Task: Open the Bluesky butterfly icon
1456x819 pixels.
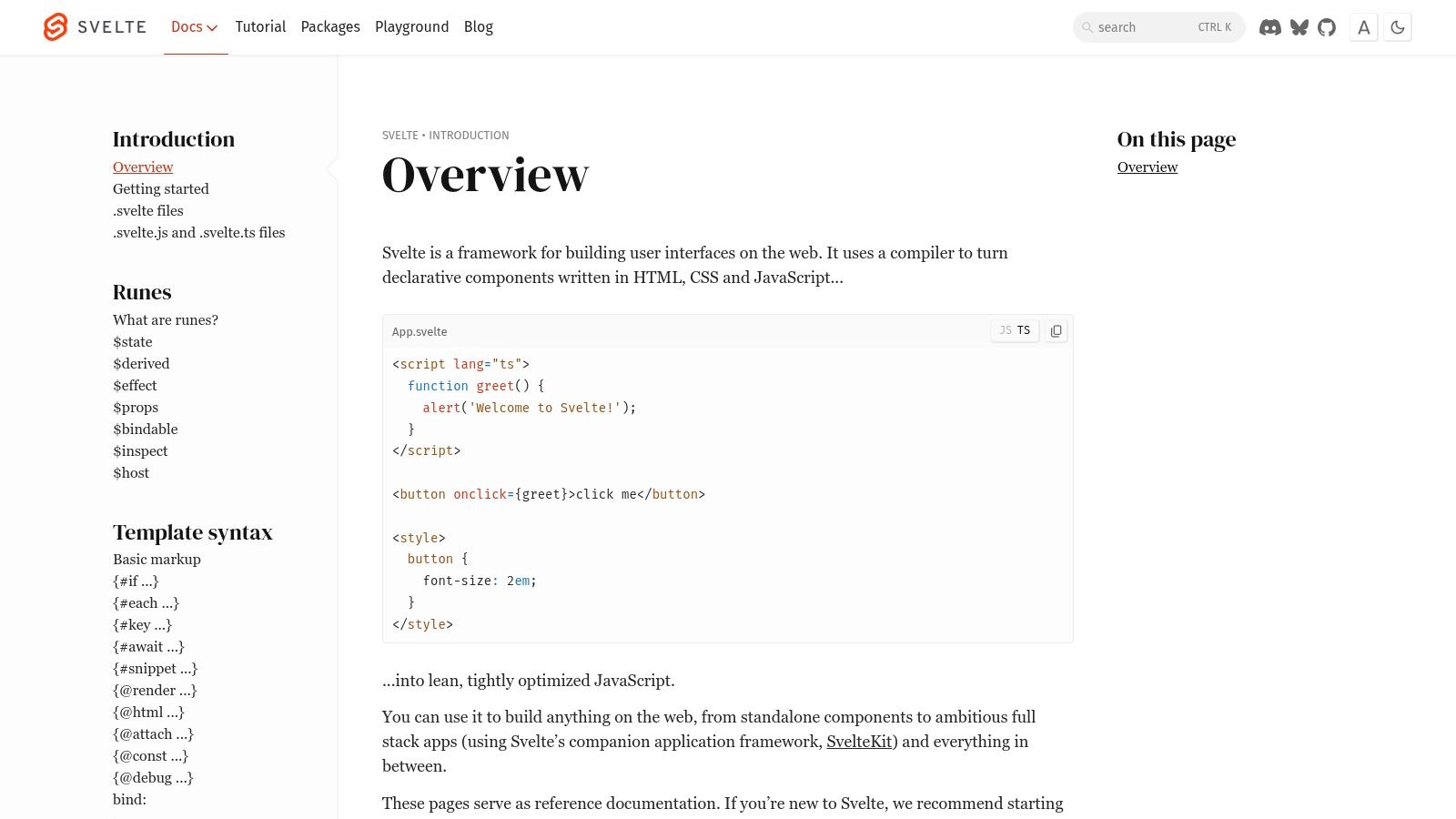Action: pyautogui.click(x=1299, y=27)
